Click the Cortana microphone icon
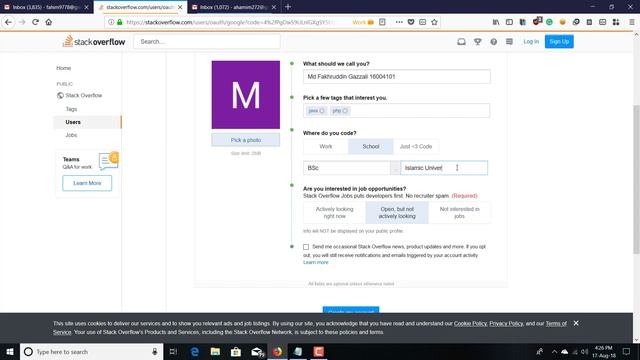The height and width of the screenshot is (360, 640). click(155, 351)
